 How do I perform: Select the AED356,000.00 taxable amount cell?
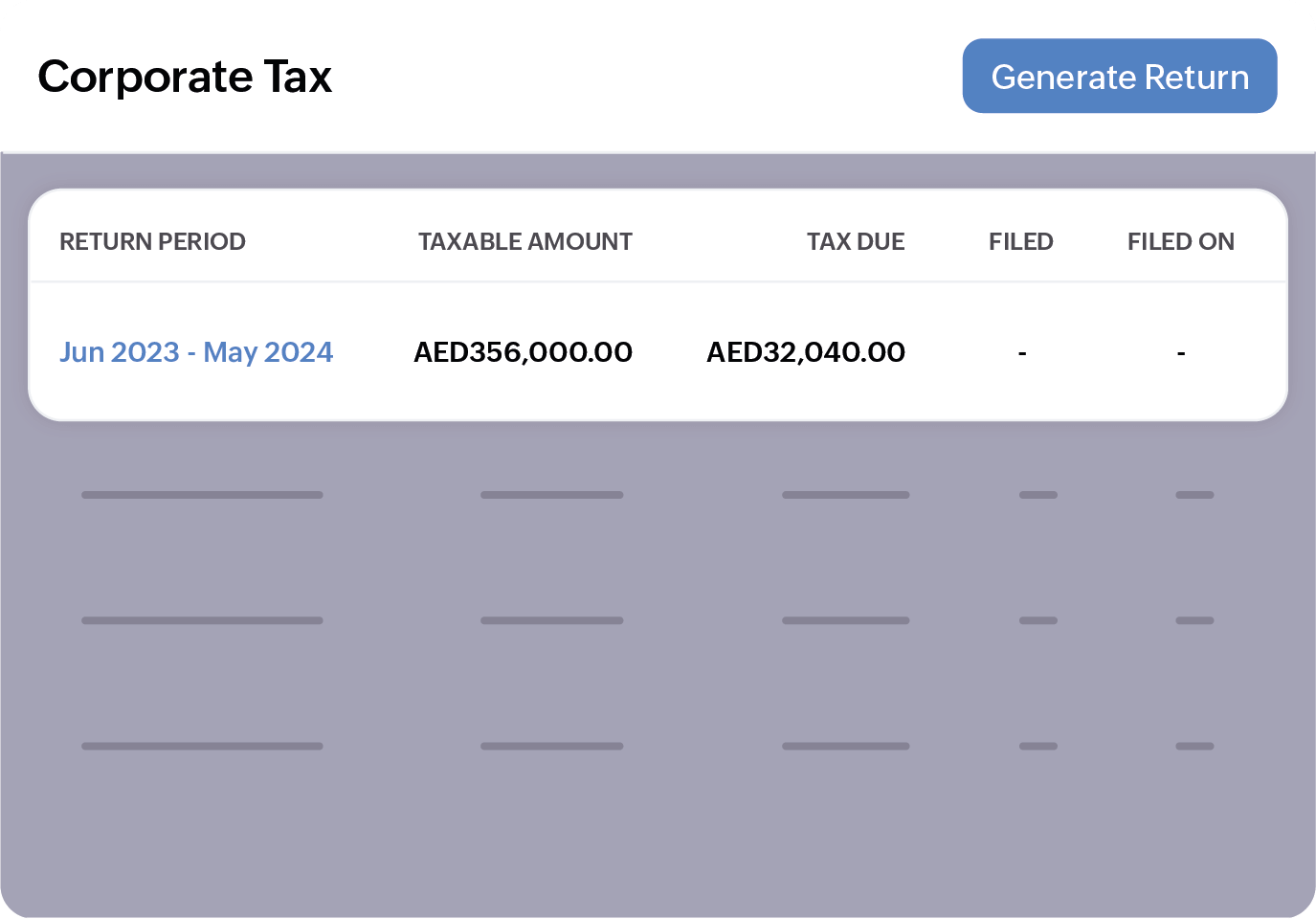coord(523,352)
